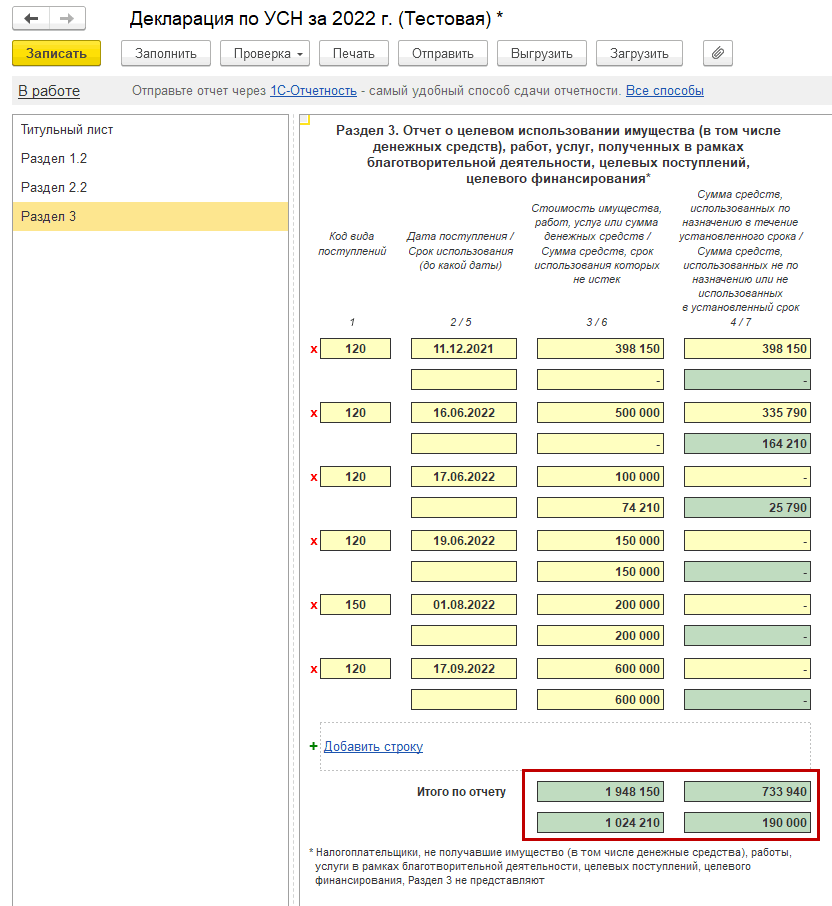Click the forward navigation arrow

[x=66, y=18]
